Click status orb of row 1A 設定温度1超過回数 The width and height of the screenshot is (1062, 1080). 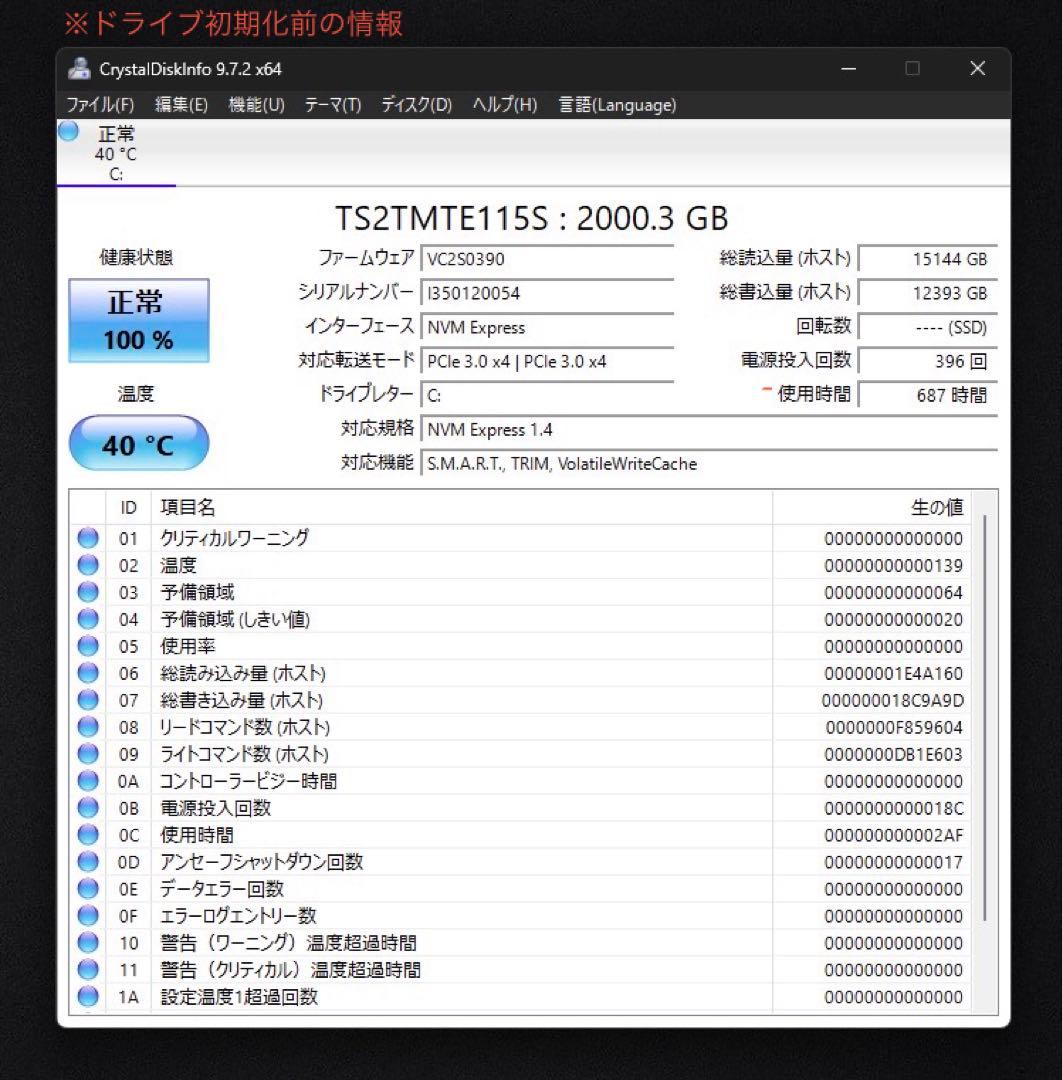[x=88, y=996]
